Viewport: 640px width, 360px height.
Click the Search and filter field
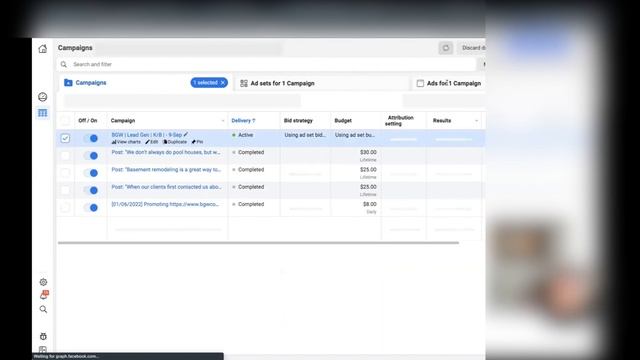[x=266, y=64]
